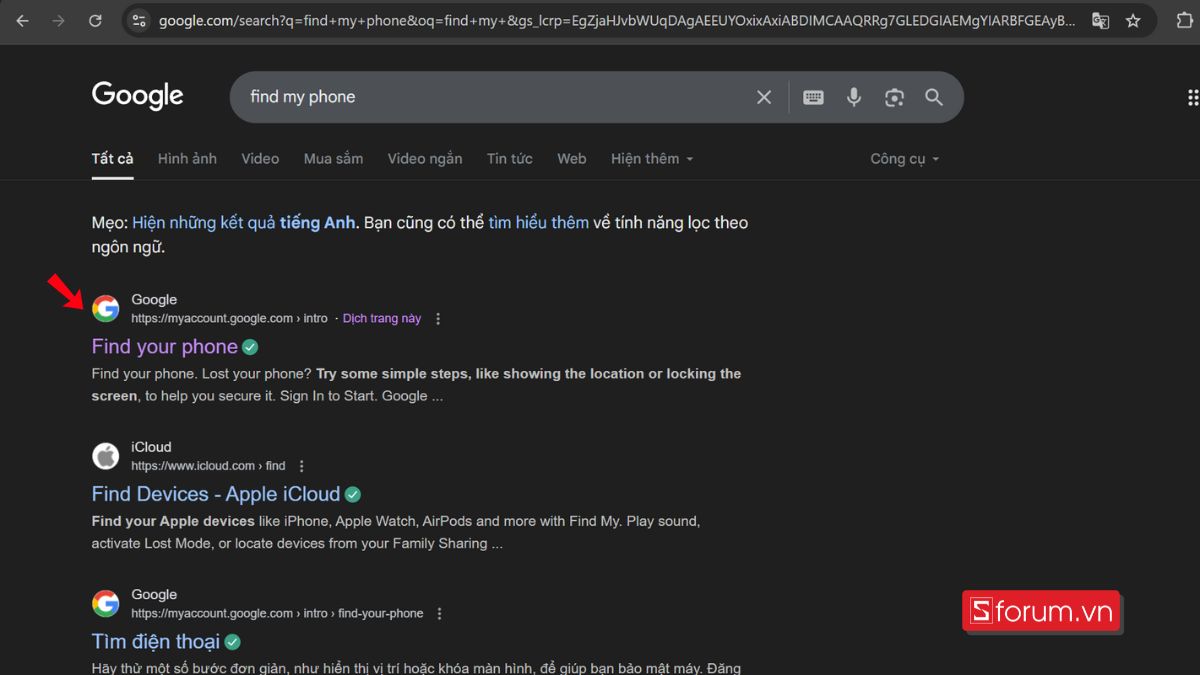Click the browser address bar URL
1200x675 pixels.
click(x=617, y=20)
